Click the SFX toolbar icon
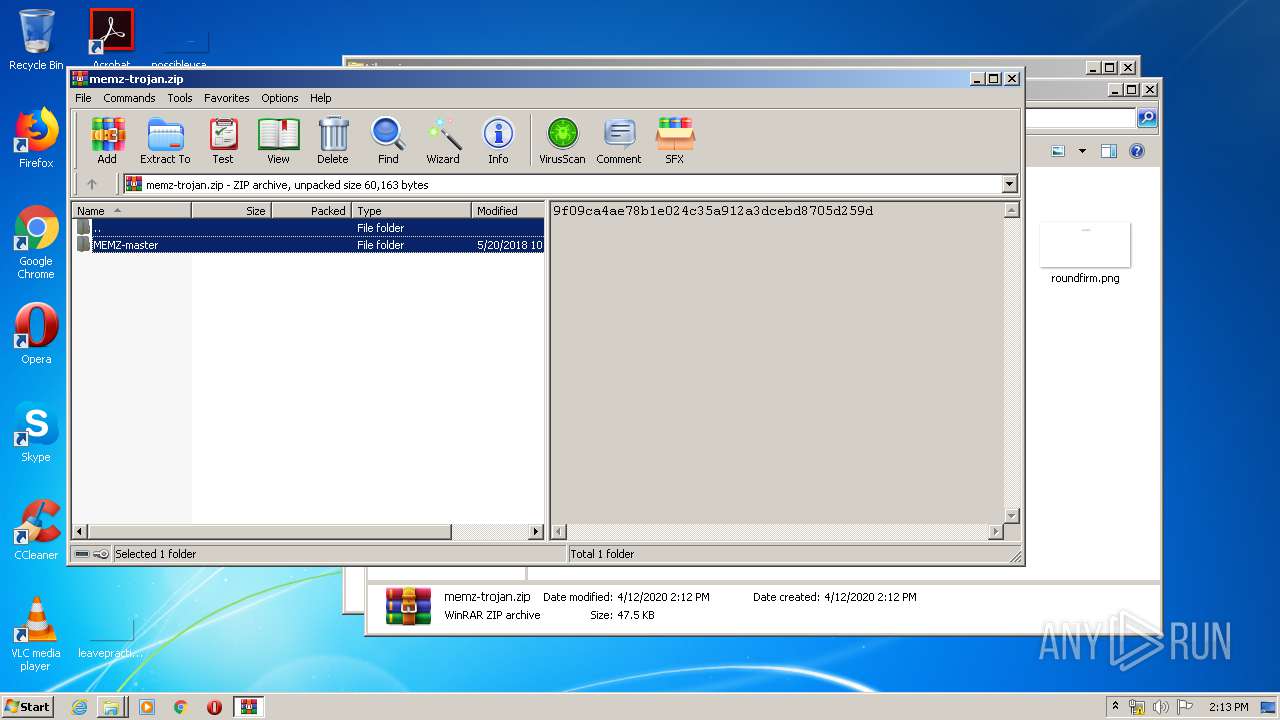The width and height of the screenshot is (1280, 720). click(675, 141)
